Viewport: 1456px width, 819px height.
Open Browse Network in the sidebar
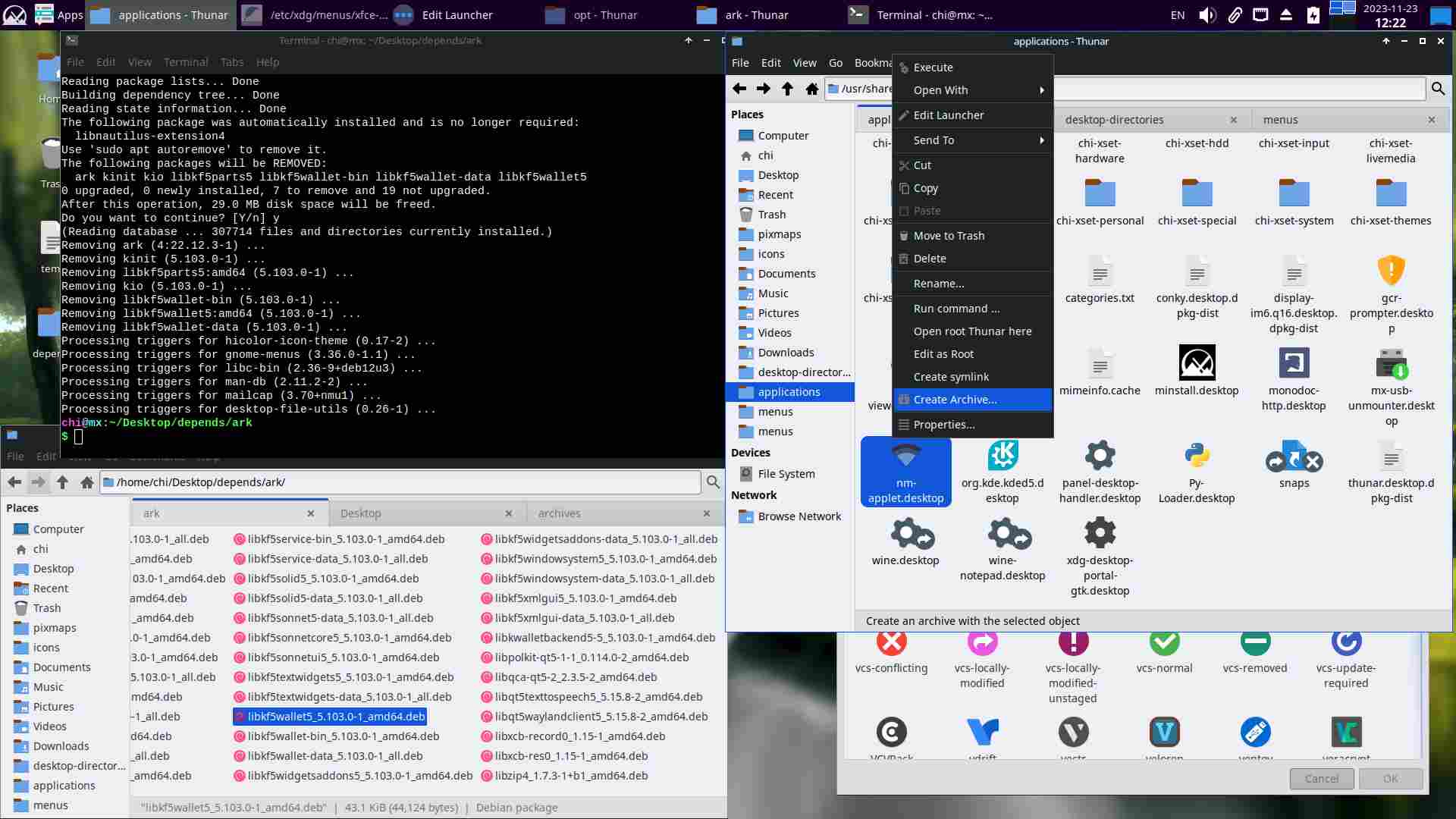coord(799,516)
